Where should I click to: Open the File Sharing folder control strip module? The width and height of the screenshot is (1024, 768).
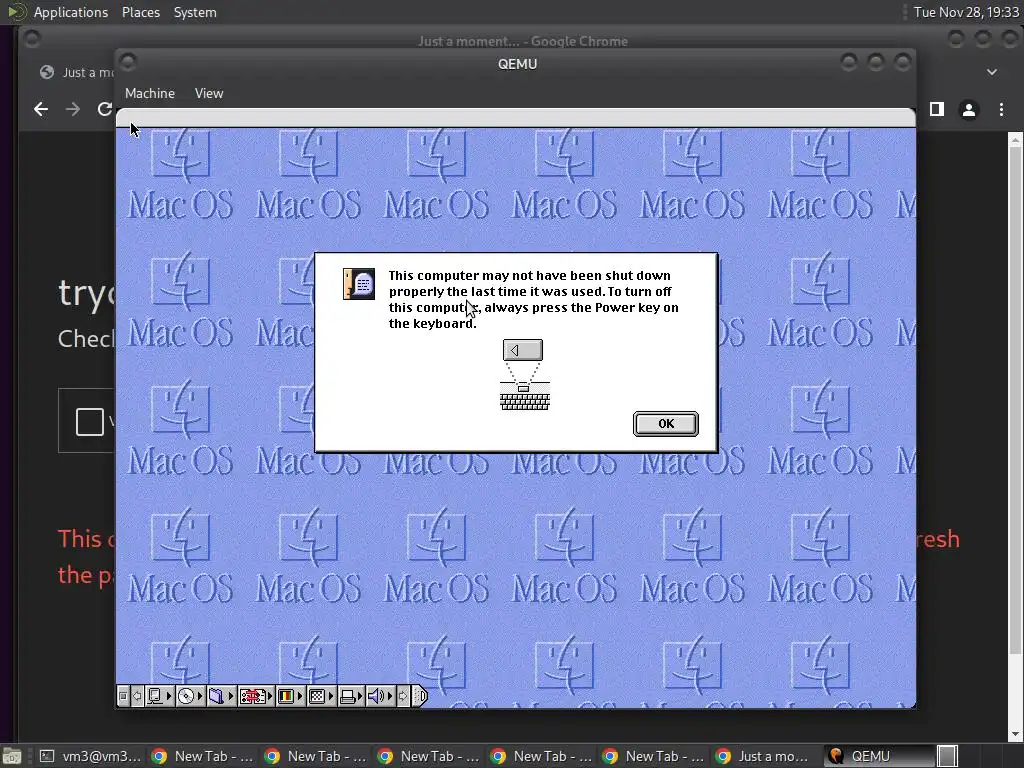(x=221, y=696)
